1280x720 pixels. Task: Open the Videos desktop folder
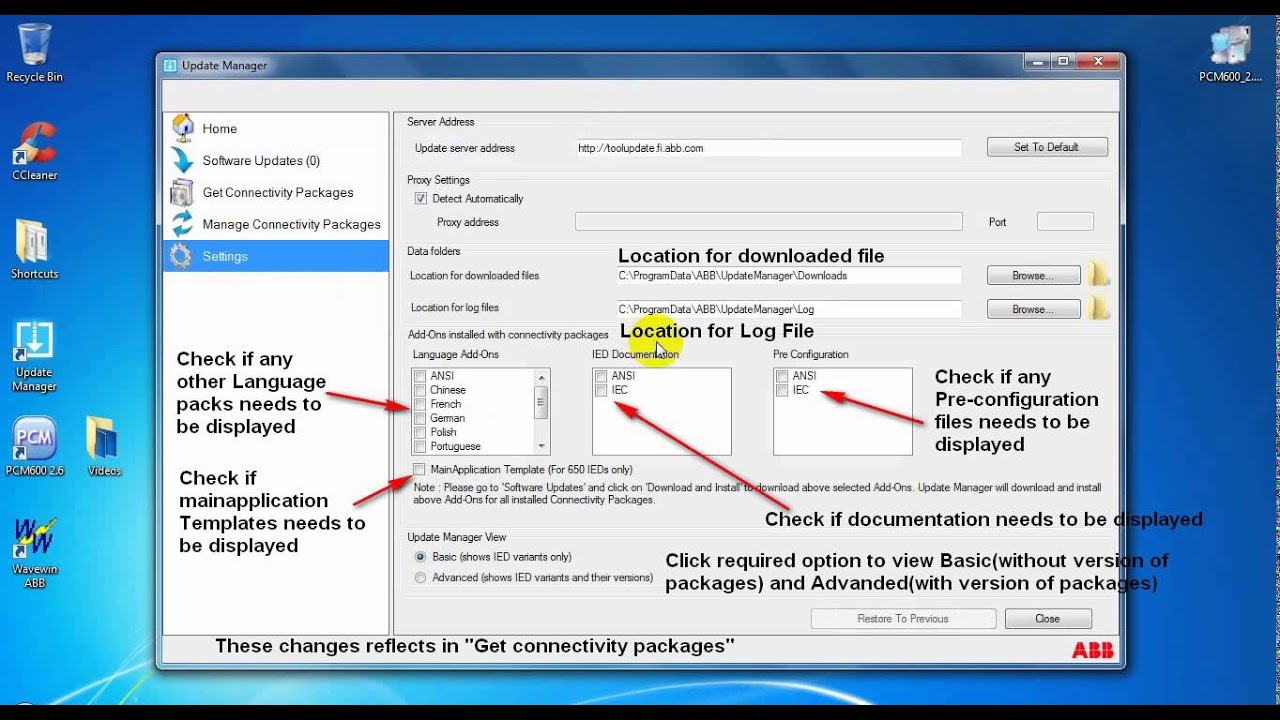pos(103,447)
